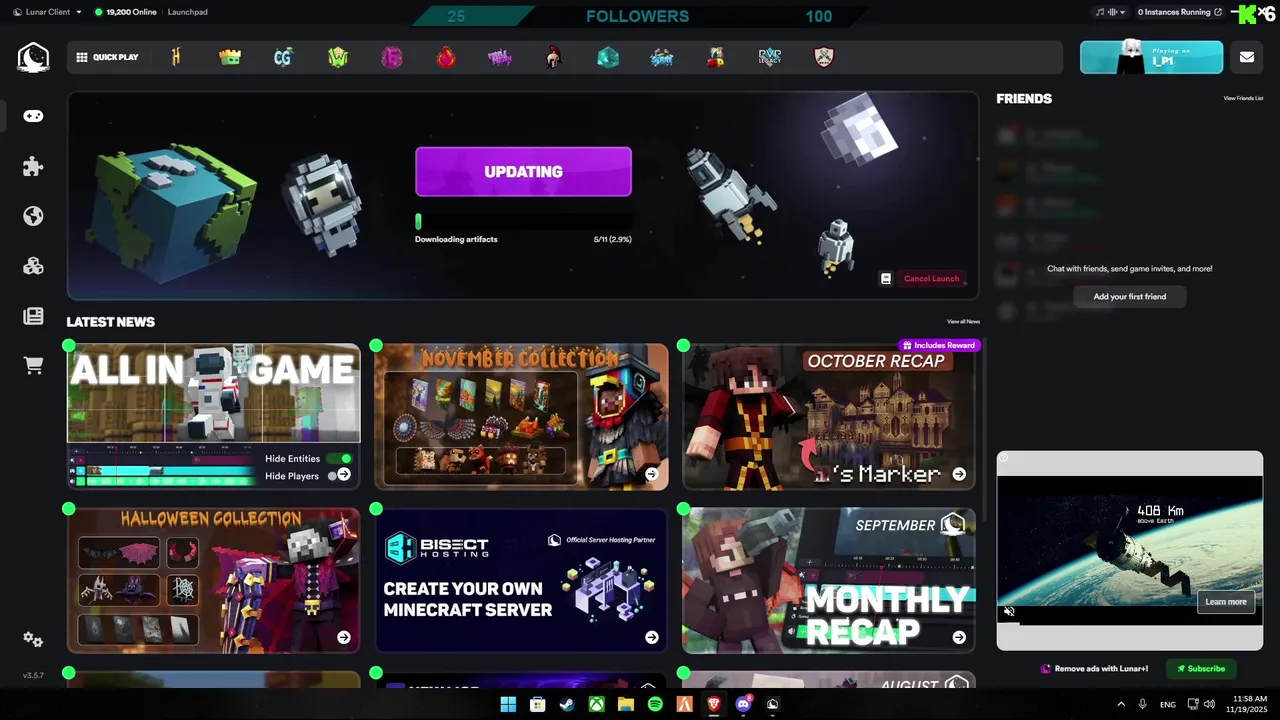Click the launch log icon beside Cancel Launch
The height and width of the screenshot is (720, 1280).
click(x=886, y=279)
